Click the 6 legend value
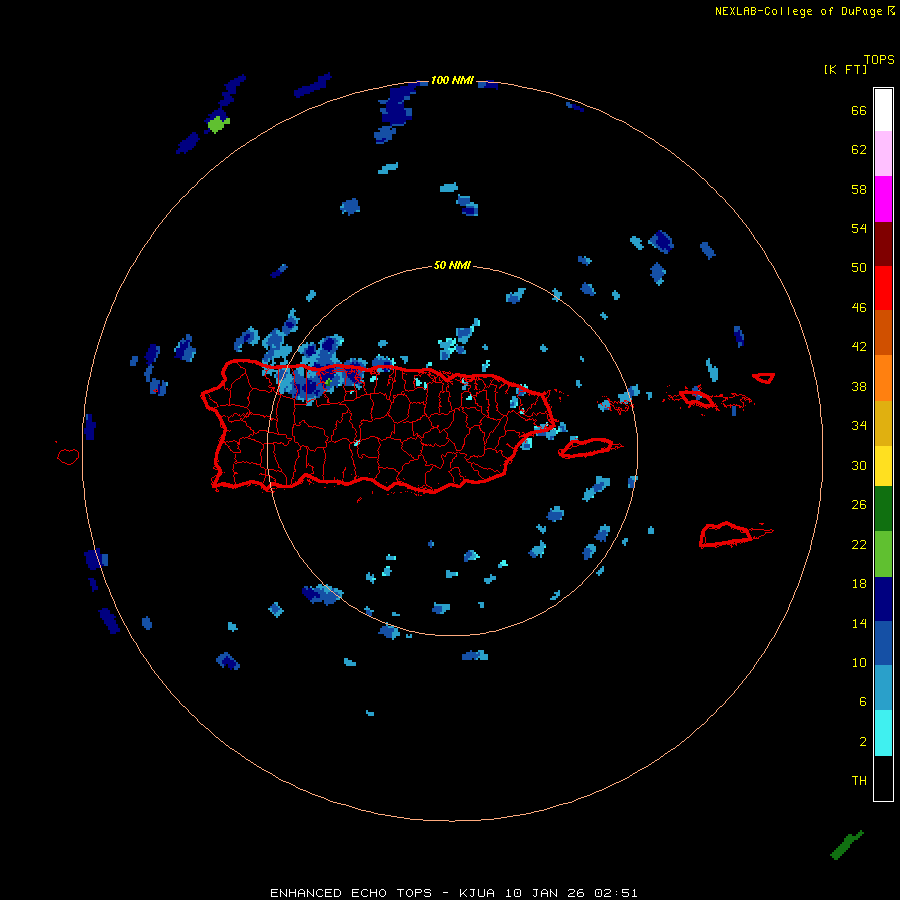 tap(863, 701)
